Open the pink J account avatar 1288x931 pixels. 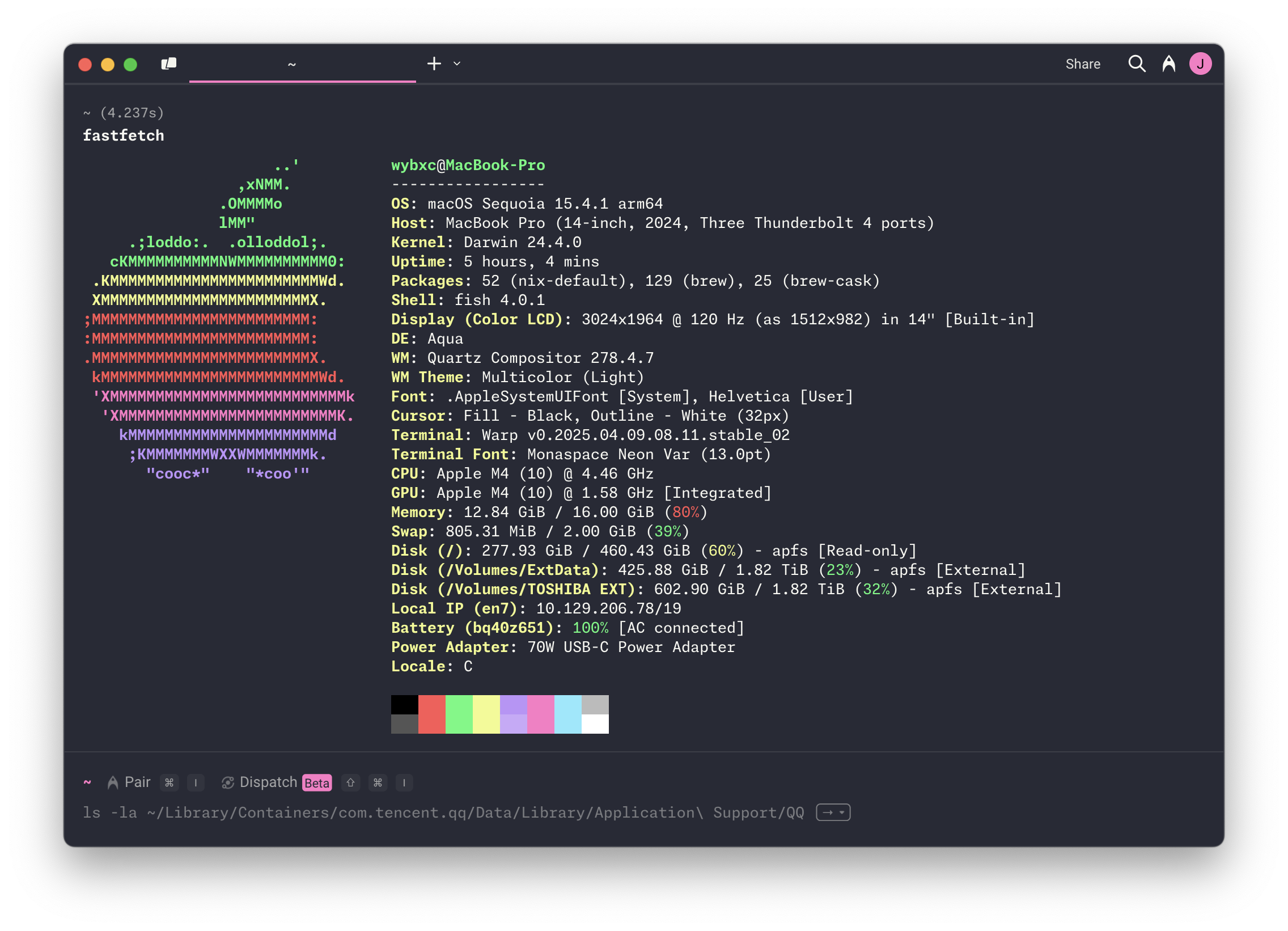pyautogui.click(x=1200, y=64)
